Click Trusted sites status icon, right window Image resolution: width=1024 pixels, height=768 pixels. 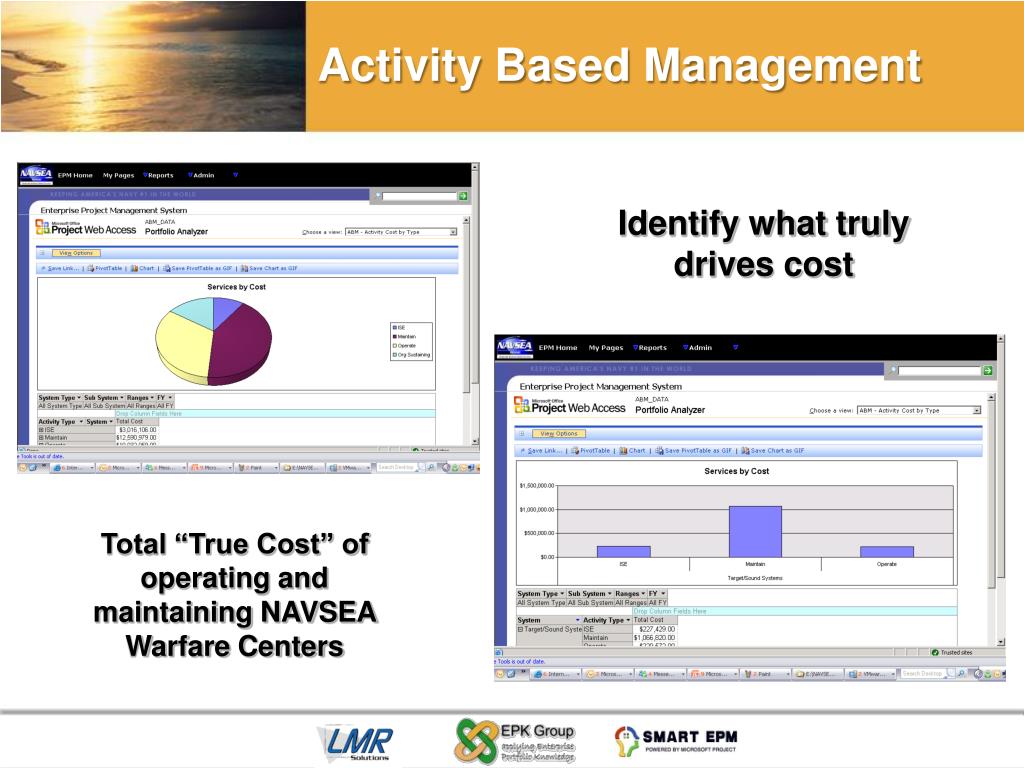pos(935,652)
